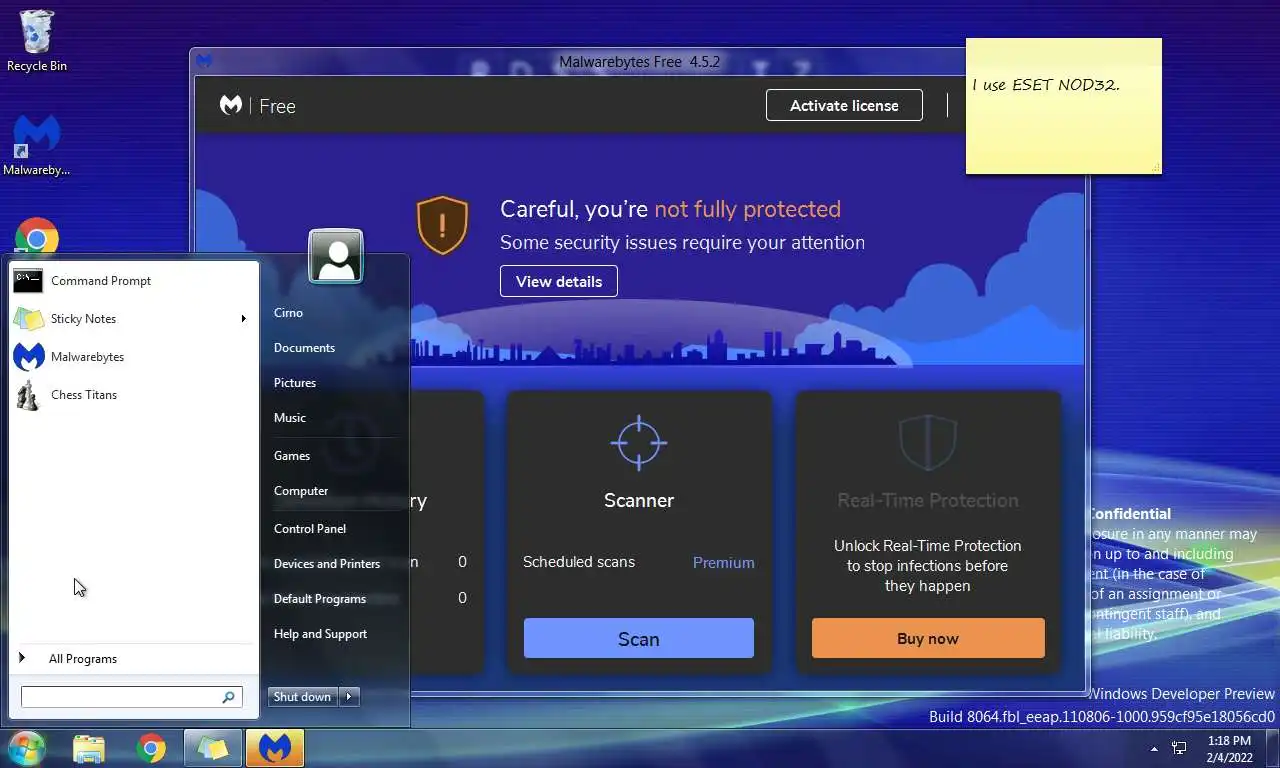The width and height of the screenshot is (1280, 768).
Task: Click the Malwarebytes Free 4.5.2 title bar
Action: click(x=639, y=62)
